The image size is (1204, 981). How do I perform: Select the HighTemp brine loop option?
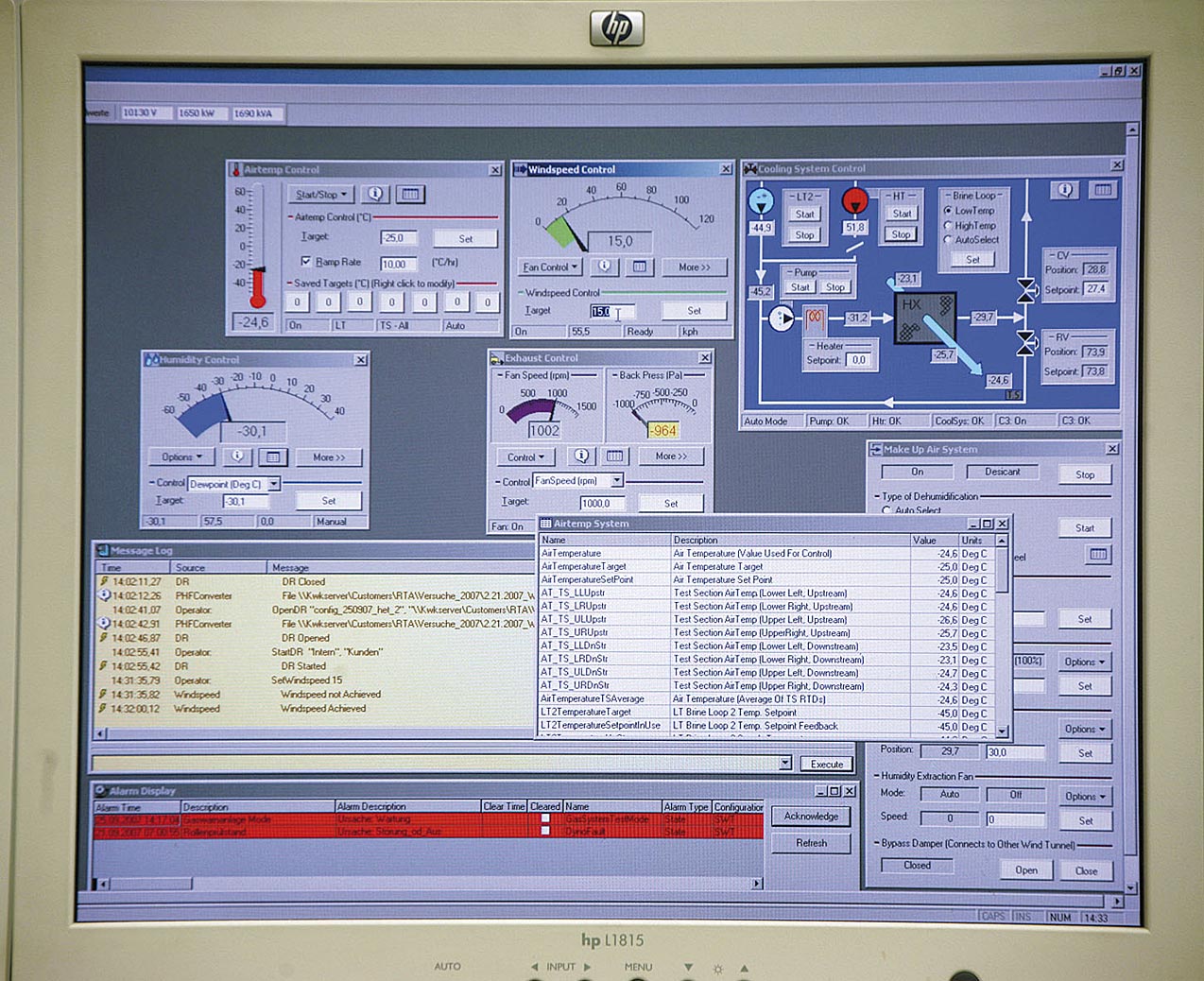948,226
